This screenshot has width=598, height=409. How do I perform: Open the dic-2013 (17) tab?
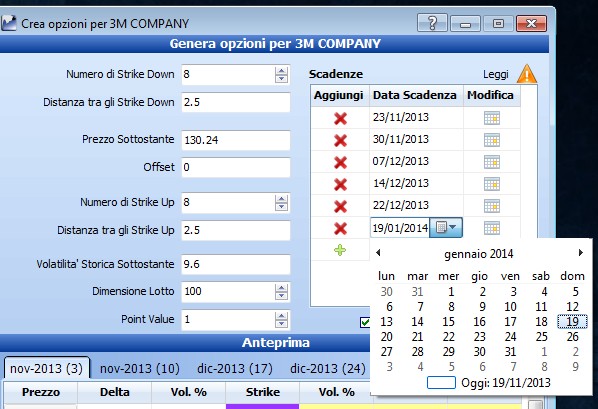click(235, 369)
